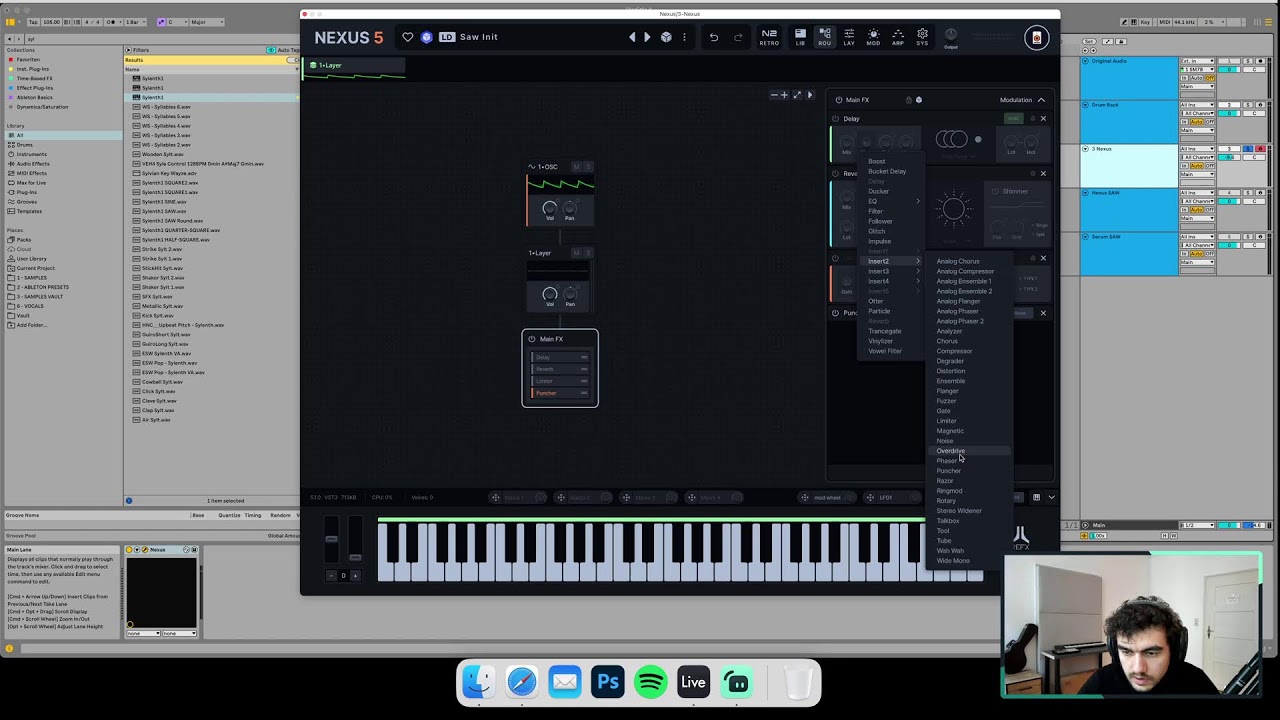Pick Vowel Filter from the FX menu
This screenshot has width=1280, height=720.
[x=885, y=351]
